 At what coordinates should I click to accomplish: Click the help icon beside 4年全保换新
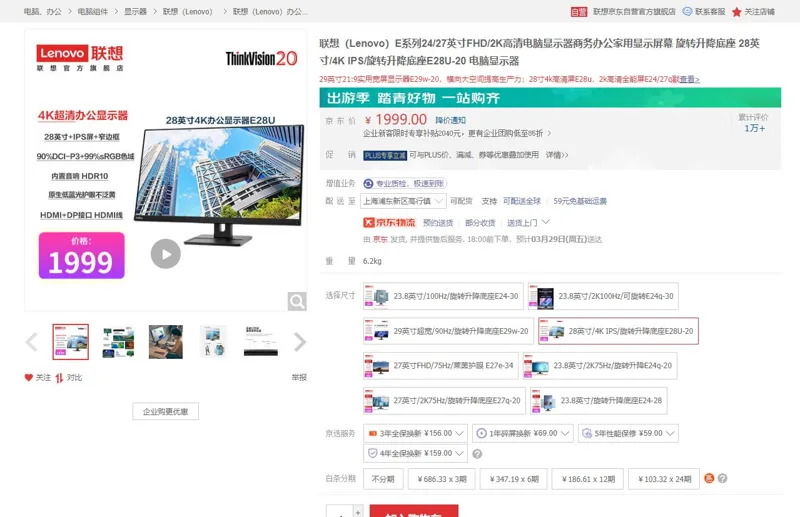(x=477, y=454)
